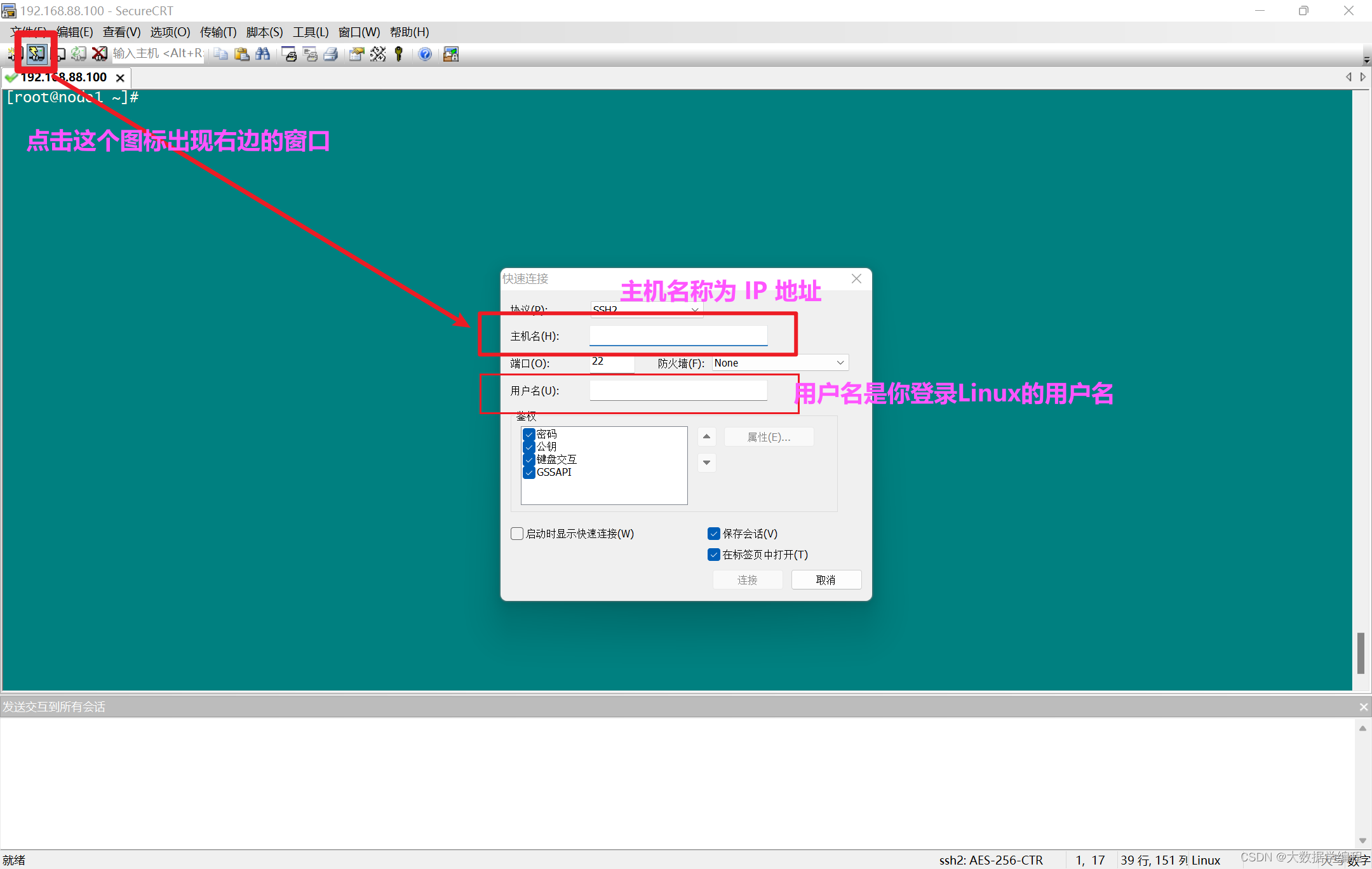
Task: Open the 查看 menu
Action: tap(121, 32)
